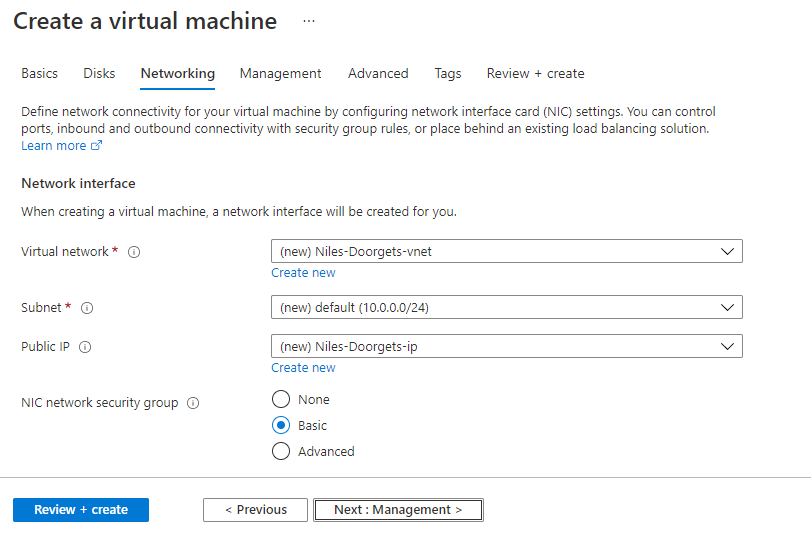Click info icon for NIC network security group
Image resolution: width=811 pixels, height=541 pixels.
pos(193,403)
